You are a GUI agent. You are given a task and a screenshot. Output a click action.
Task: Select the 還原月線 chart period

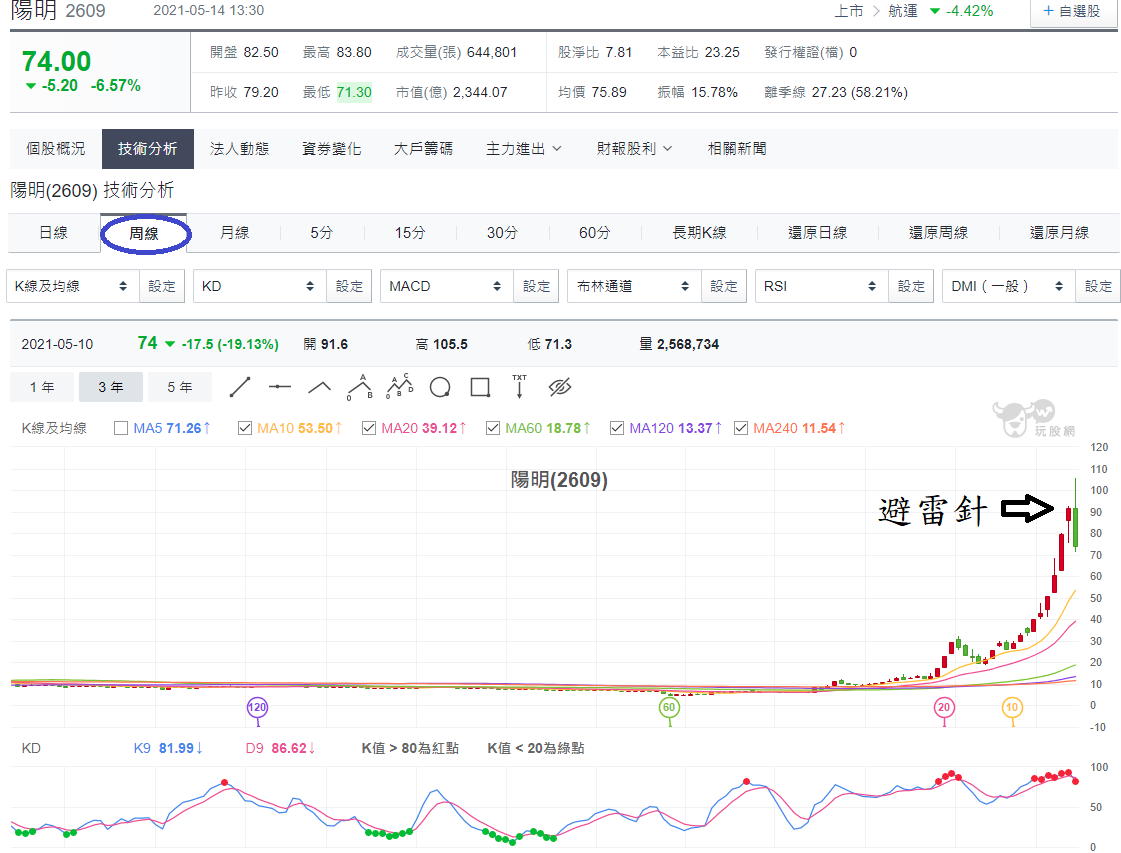coord(1060,233)
